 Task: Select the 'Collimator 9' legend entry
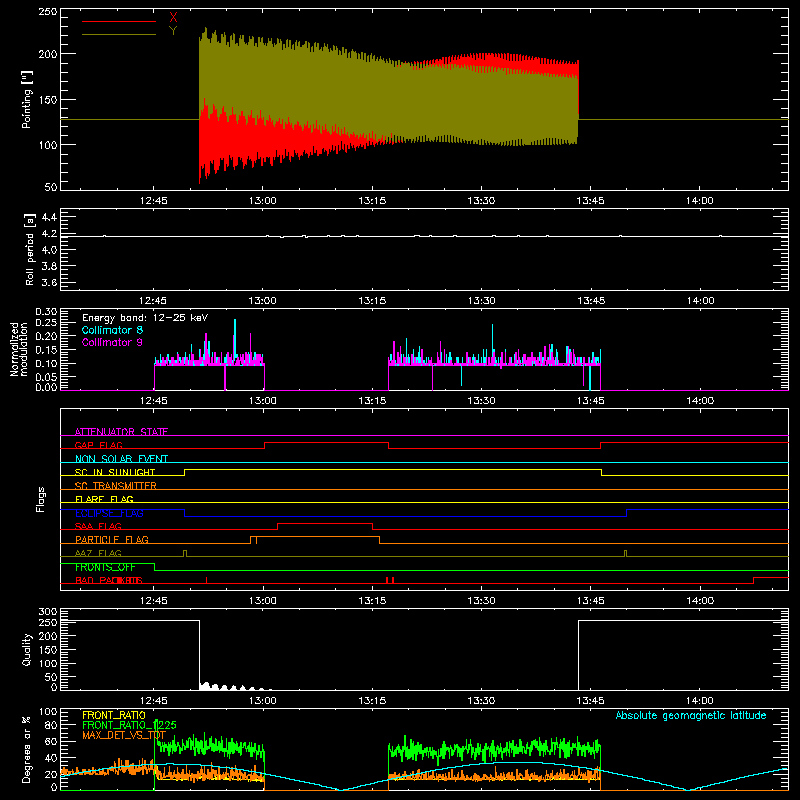[x=112, y=342]
